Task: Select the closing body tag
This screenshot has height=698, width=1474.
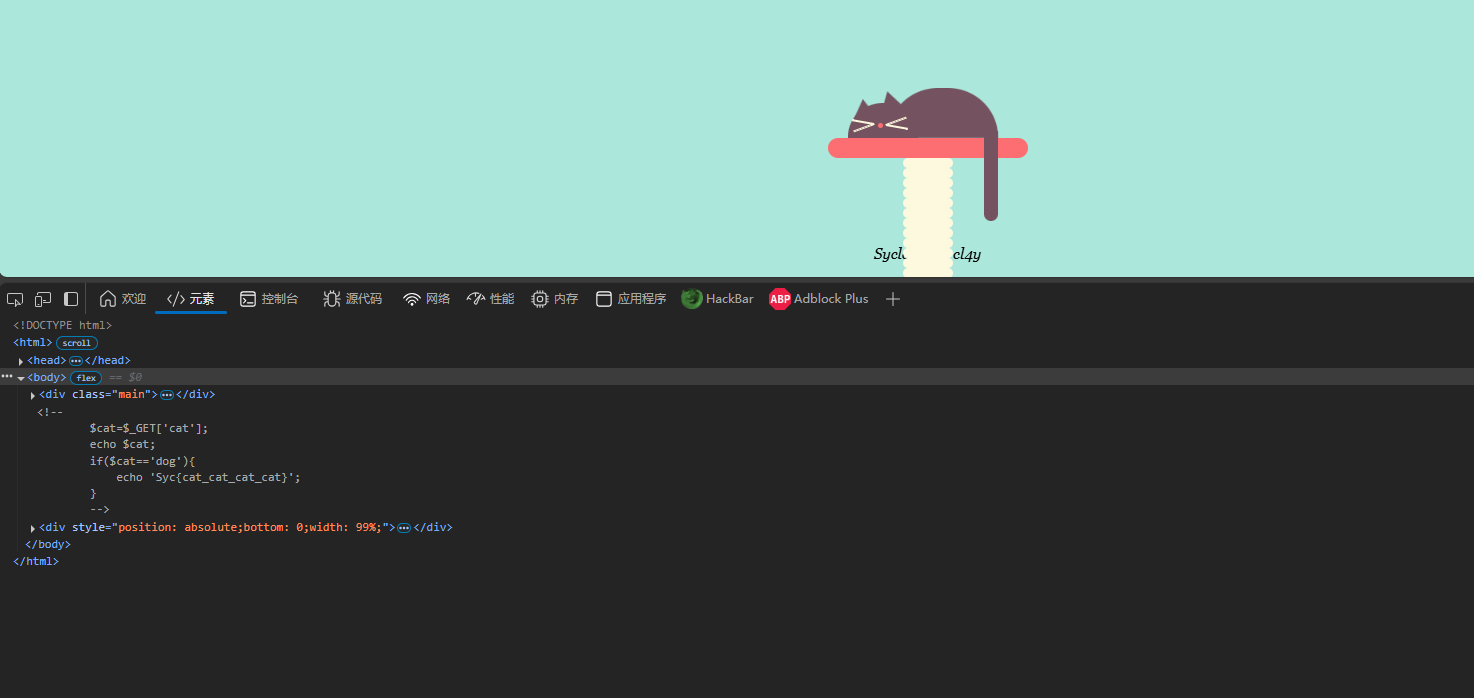Action: [x=48, y=545]
